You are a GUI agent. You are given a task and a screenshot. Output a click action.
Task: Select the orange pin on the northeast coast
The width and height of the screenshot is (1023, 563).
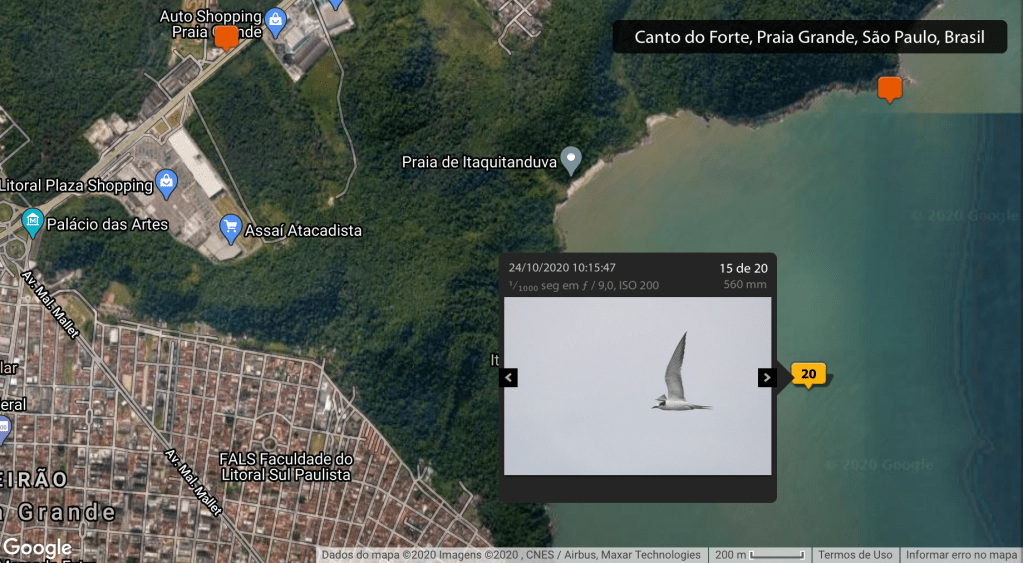889,88
